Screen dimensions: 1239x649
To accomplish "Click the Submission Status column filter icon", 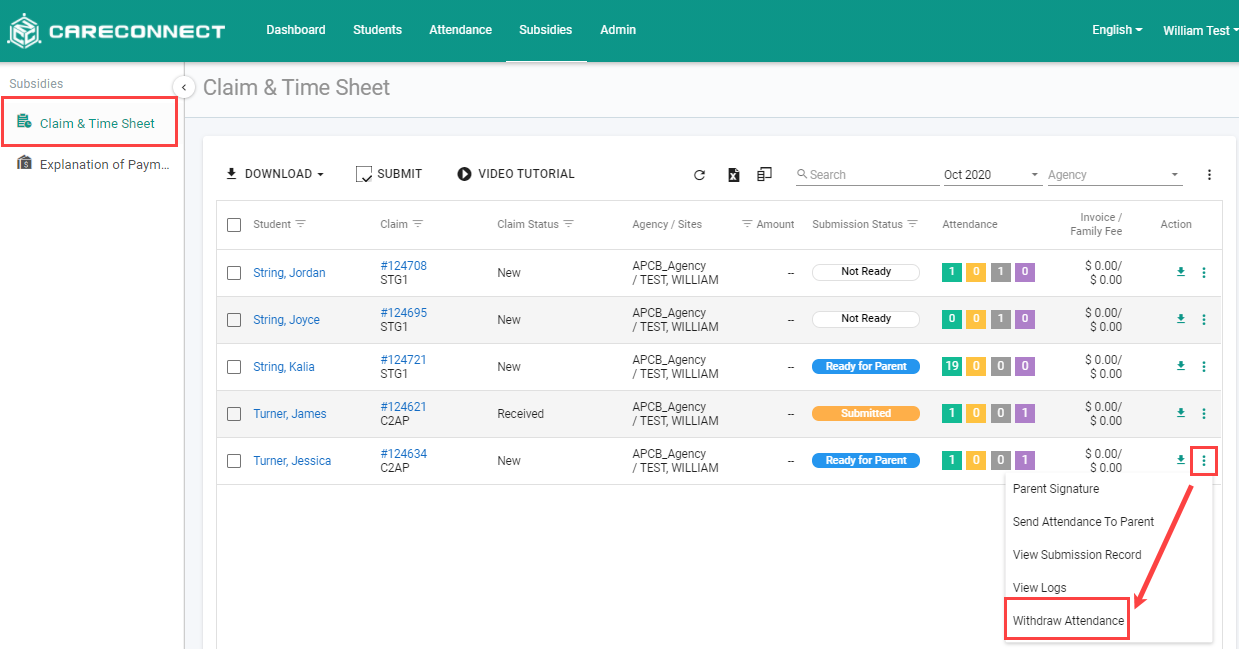I will [913, 224].
